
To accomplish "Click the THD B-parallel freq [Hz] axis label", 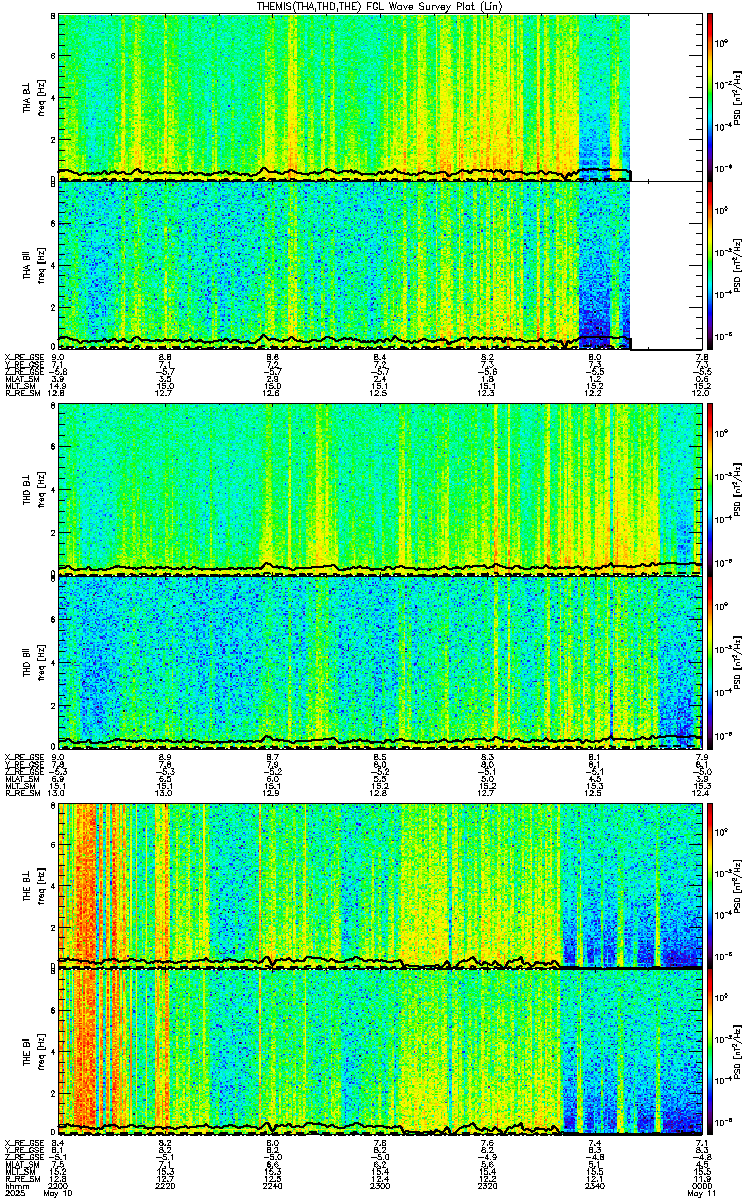I will point(41,661).
